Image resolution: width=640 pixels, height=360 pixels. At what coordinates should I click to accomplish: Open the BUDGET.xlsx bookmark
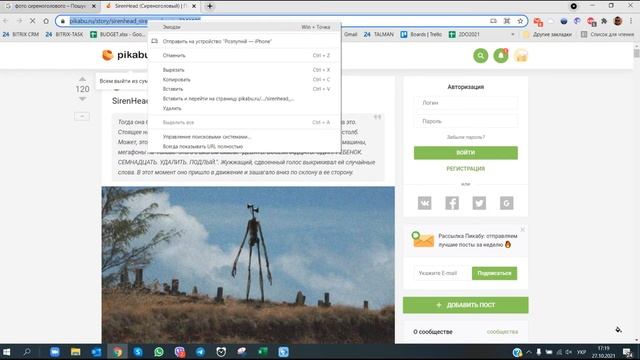pos(118,34)
